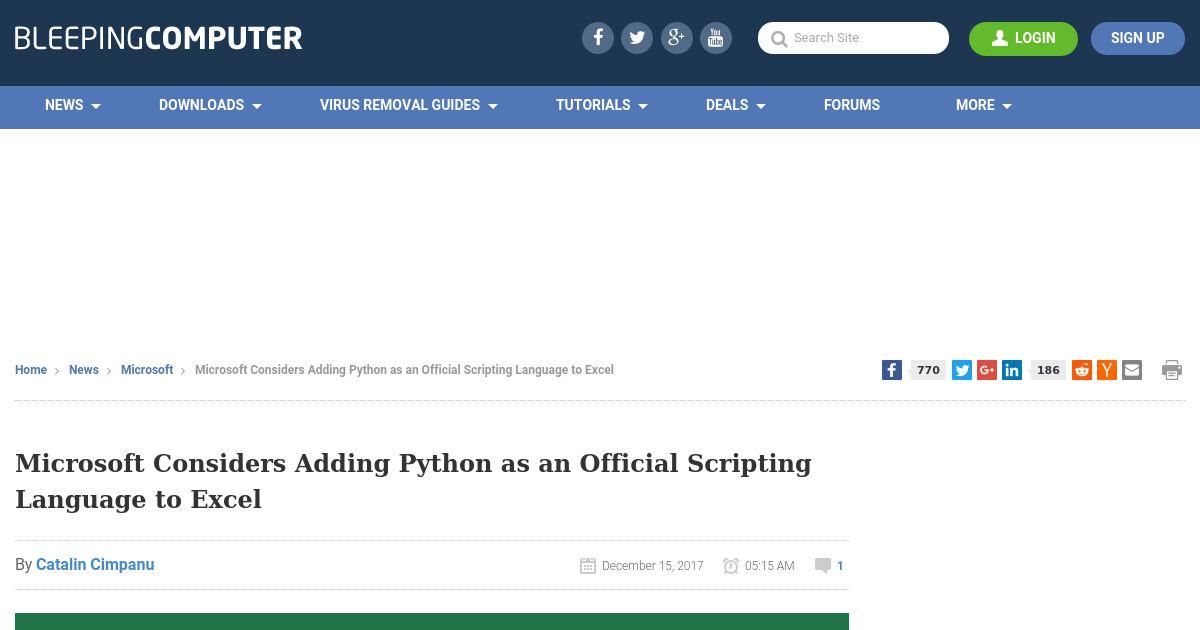Image resolution: width=1200 pixels, height=630 pixels.
Task: Share article on Google Plus via share bar
Action: point(987,370)
